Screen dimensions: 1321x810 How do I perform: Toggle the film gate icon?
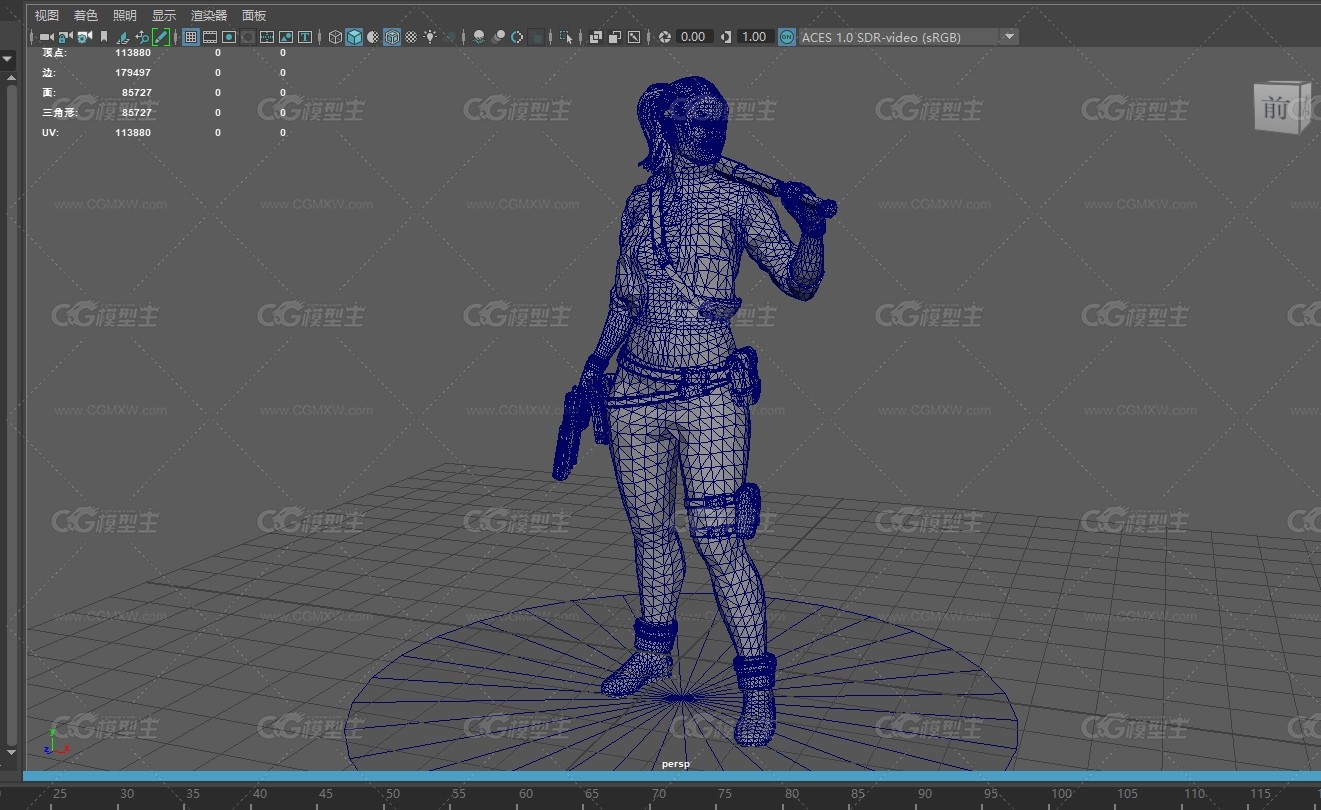pyautogui.click(x=210, y=37)
